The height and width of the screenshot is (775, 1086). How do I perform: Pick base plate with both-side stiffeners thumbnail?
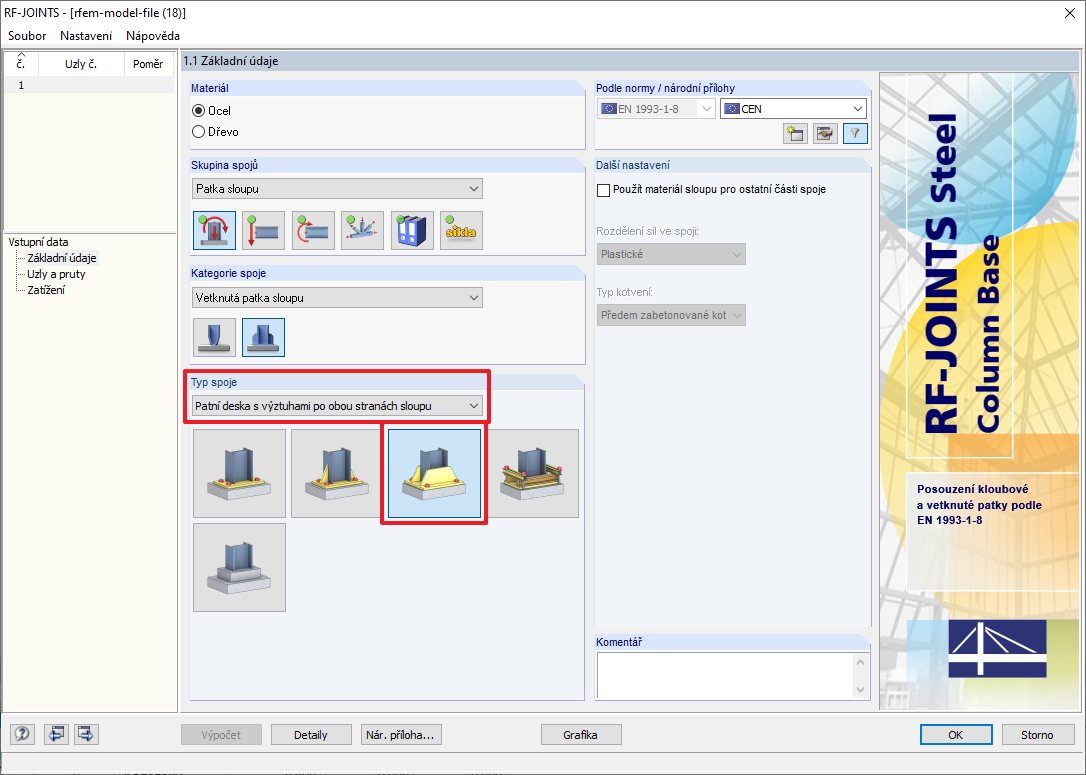[434, 473]
